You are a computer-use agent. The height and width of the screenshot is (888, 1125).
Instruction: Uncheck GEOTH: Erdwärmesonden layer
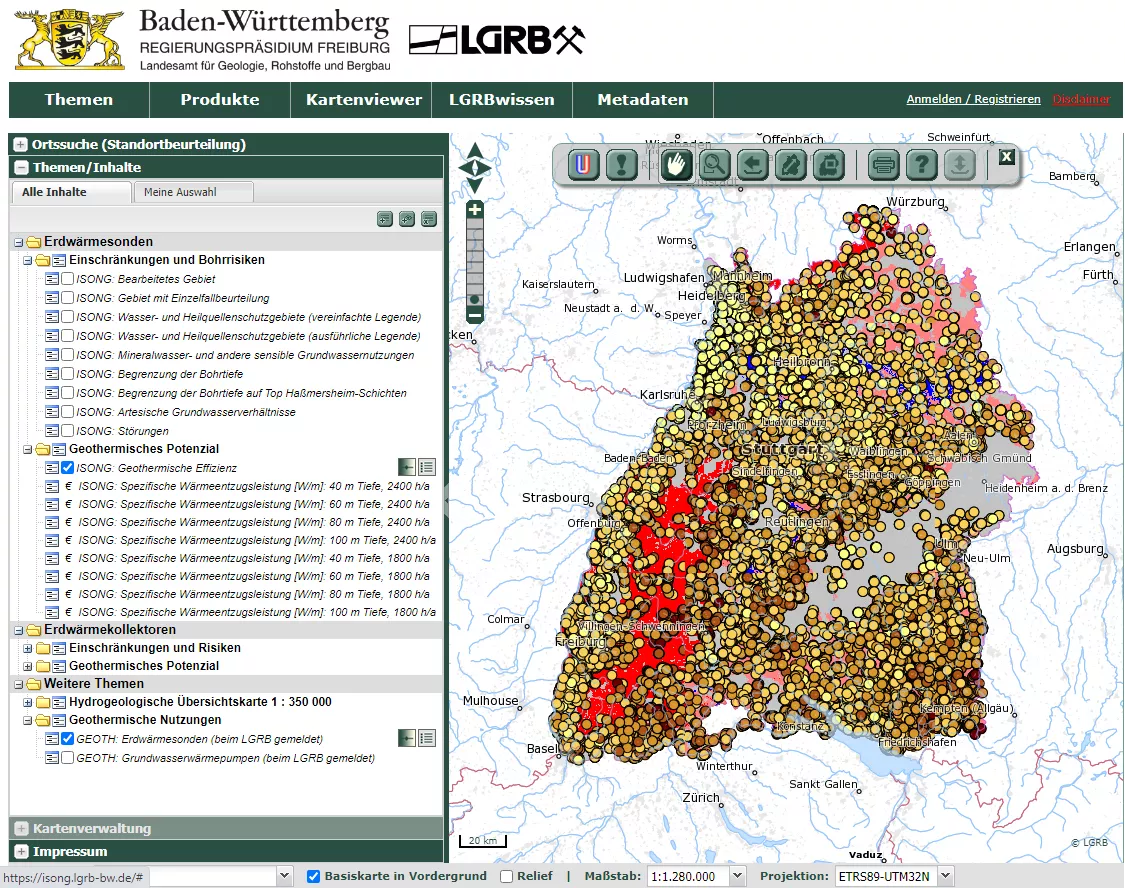click(x=67, y=739)
